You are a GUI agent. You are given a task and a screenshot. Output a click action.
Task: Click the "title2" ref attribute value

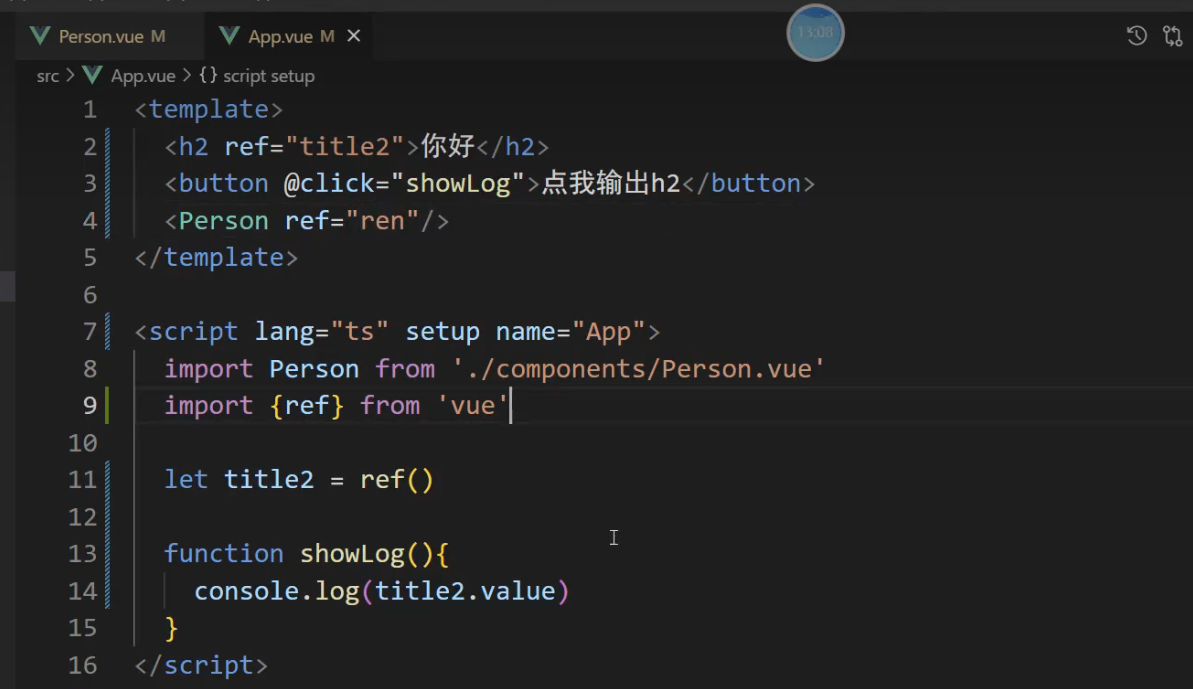(x=345, y=146)
